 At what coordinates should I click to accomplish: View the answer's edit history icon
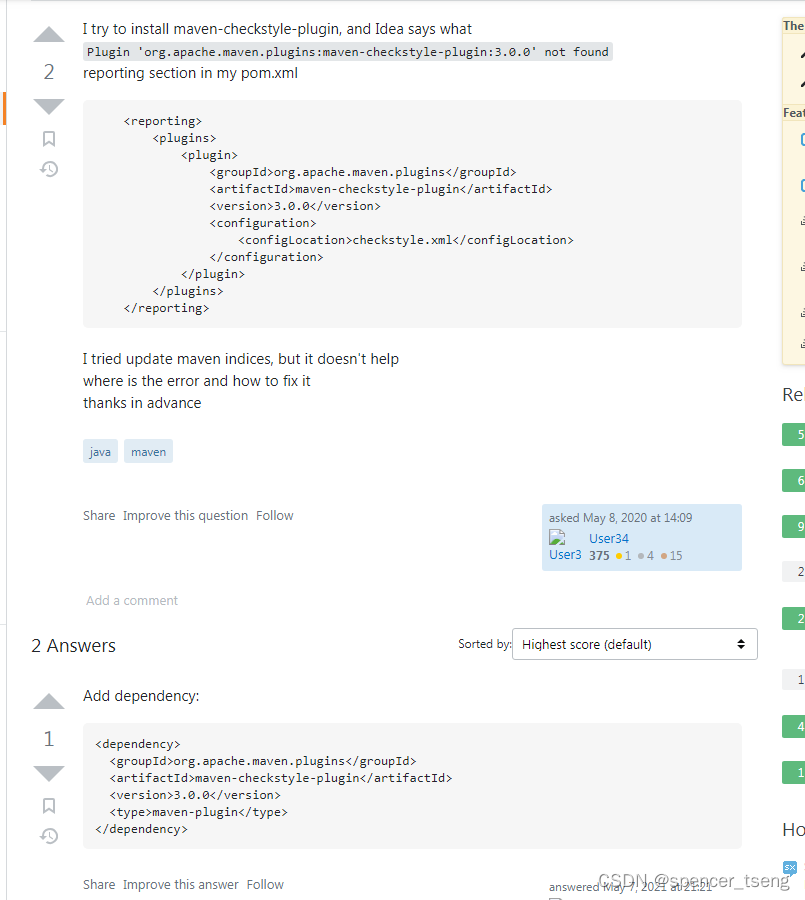coord(48,836)
